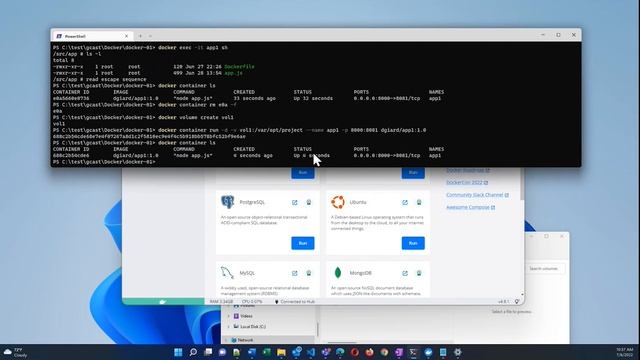Click the RAM usage status in Docker footer
The image size is (640, 360).
pyautogui.click(x=221, y=302)
